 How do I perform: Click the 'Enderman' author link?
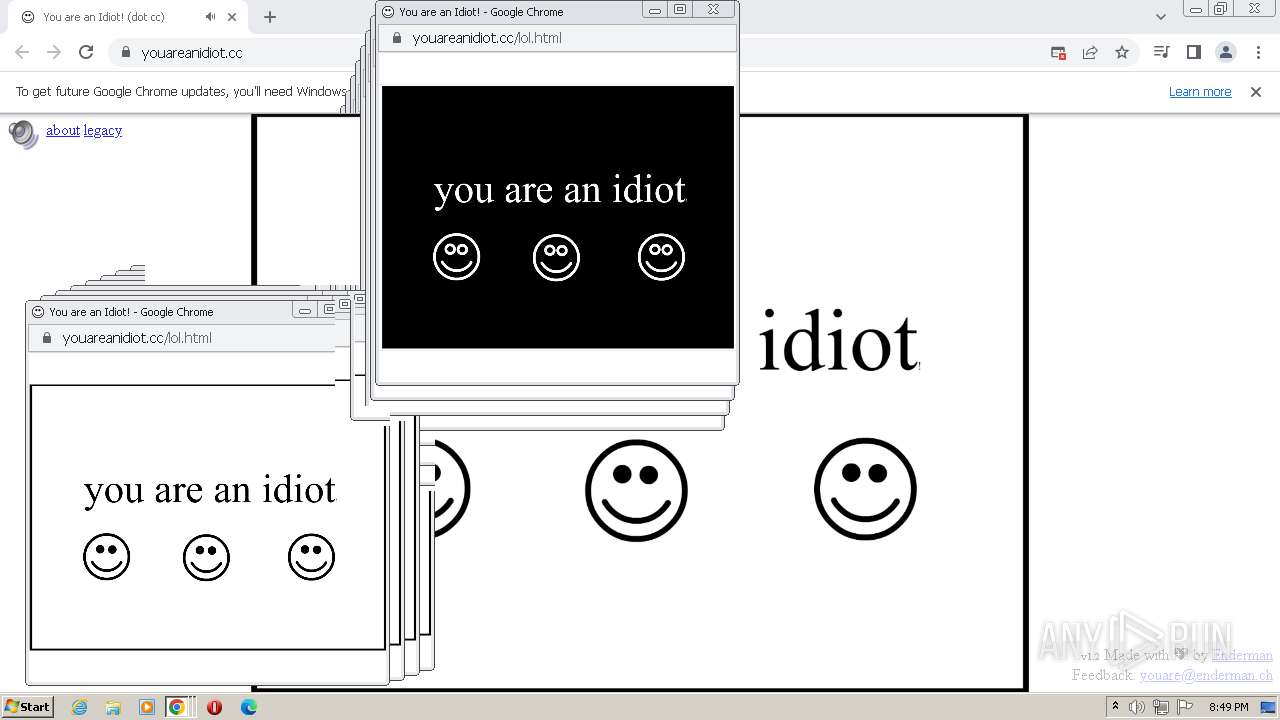pos(1242,656)
